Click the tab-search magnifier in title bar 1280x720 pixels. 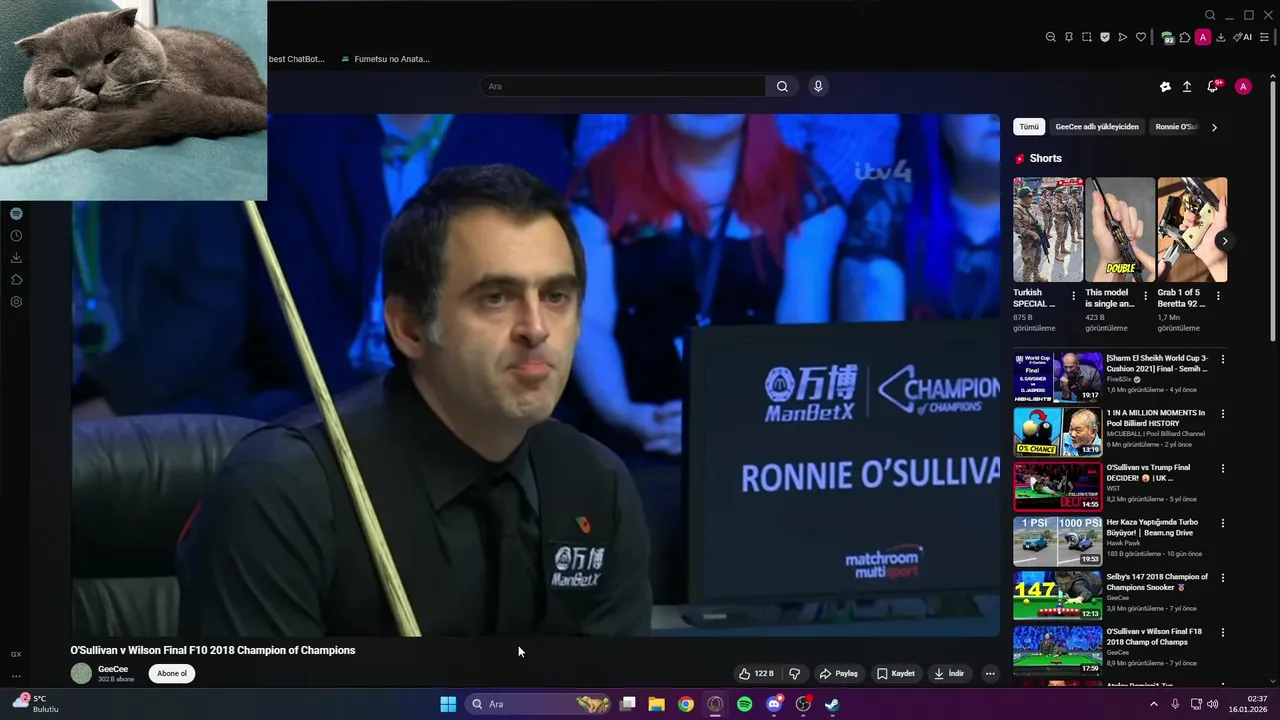point(1210,15)
